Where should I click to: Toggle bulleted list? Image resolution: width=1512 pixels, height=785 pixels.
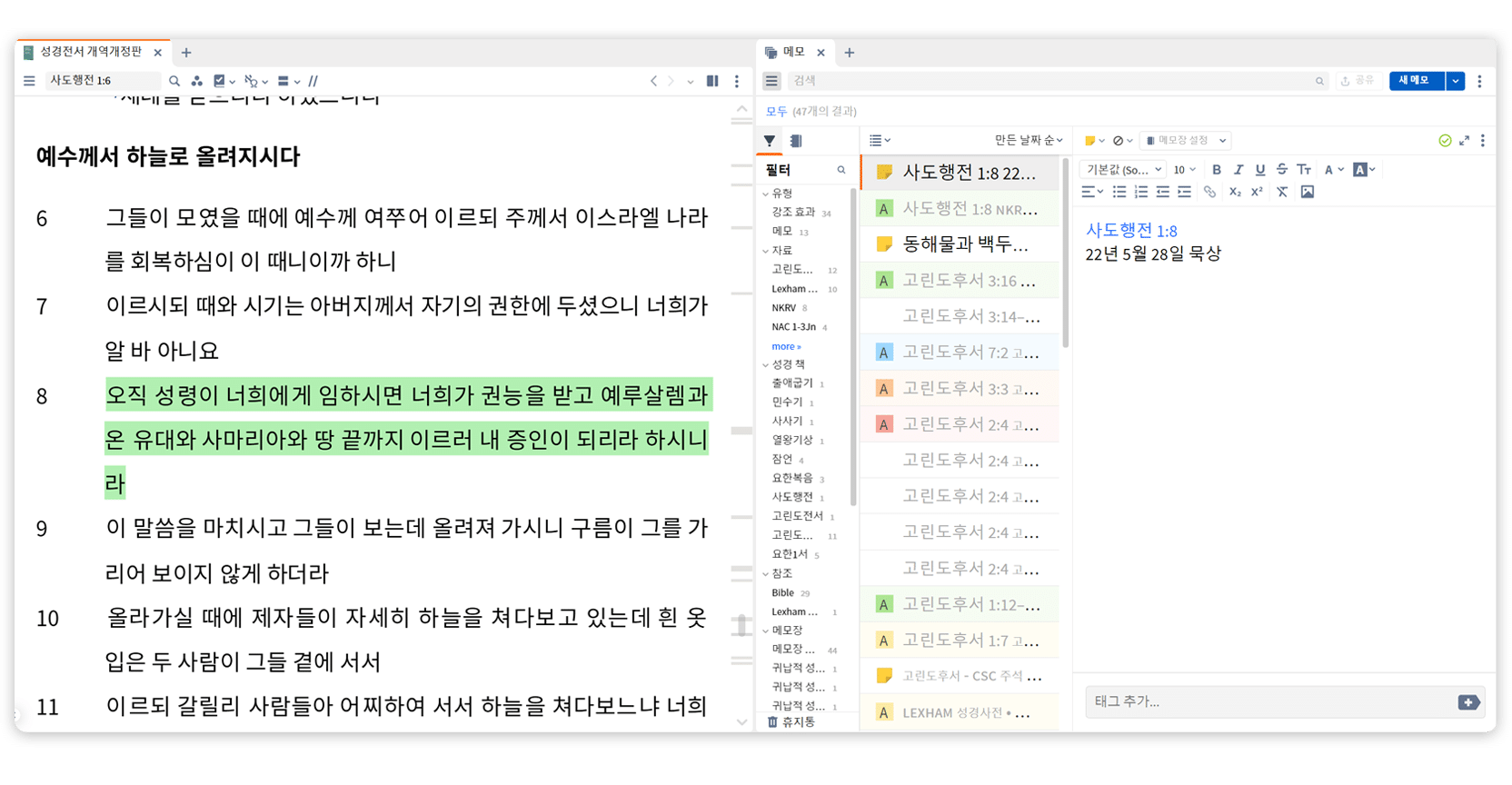1119,192
